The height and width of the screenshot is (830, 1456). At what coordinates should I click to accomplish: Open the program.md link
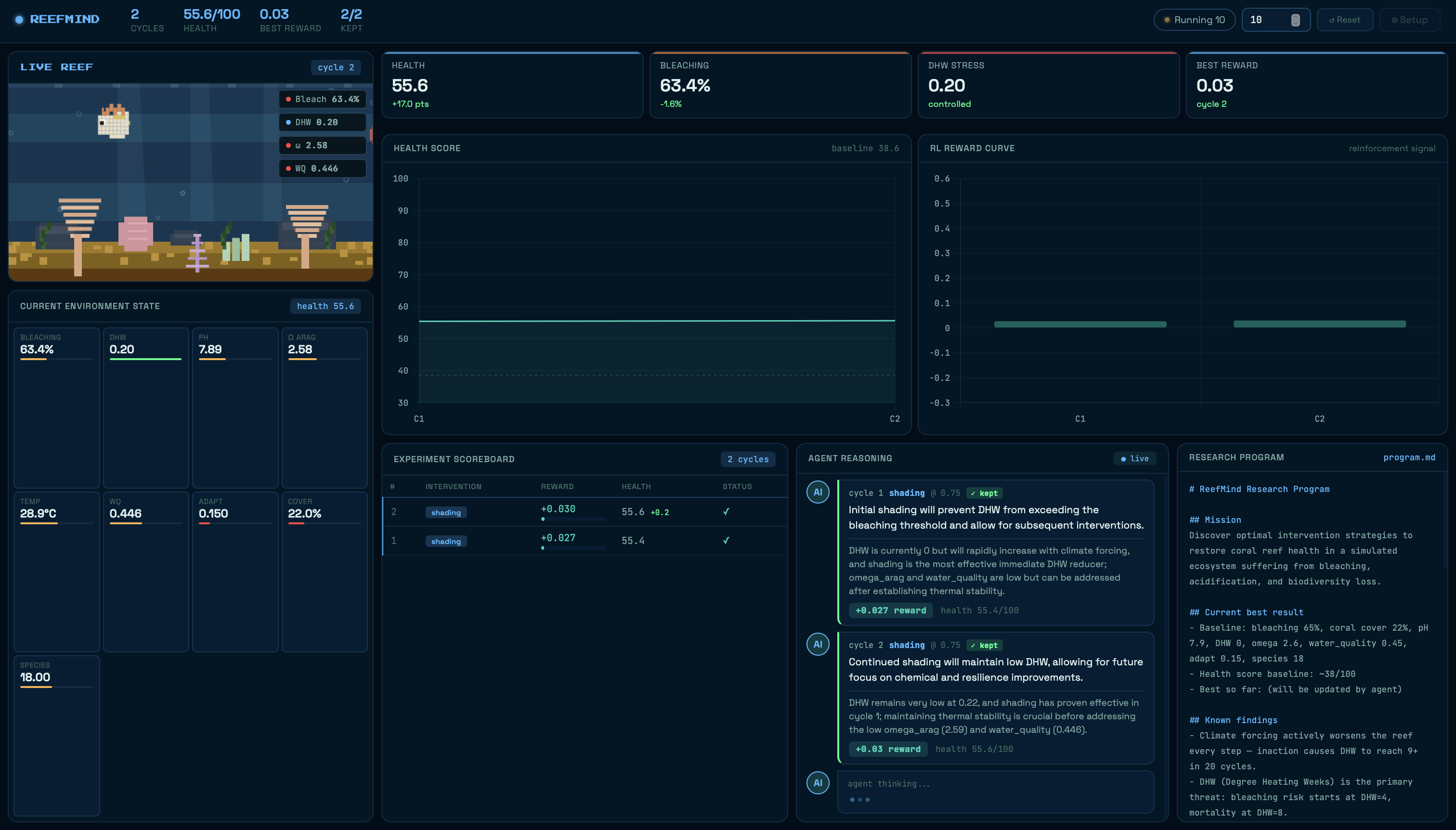coord(1409,457)
